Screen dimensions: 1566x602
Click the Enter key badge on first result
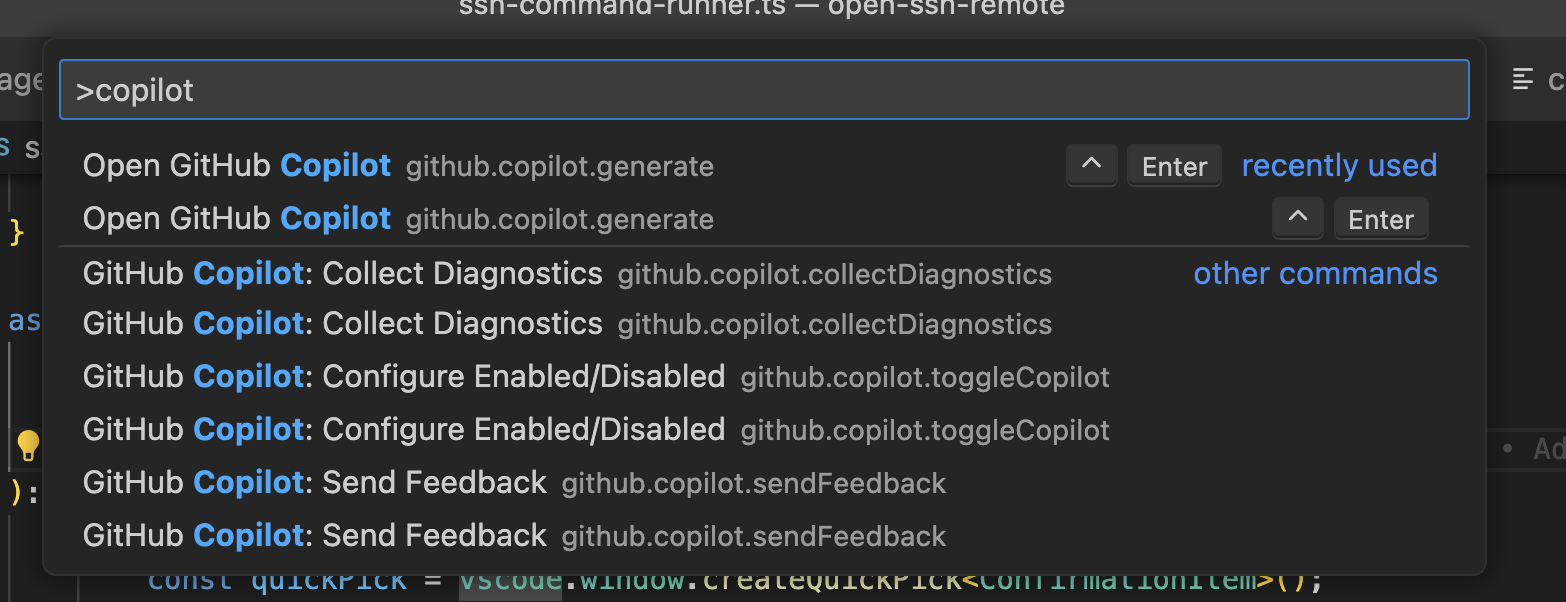coord(1174,165)
